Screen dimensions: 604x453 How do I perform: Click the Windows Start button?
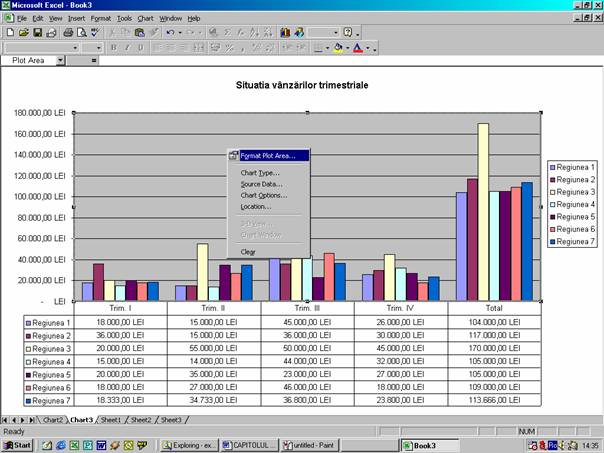(x=17, y=445)
